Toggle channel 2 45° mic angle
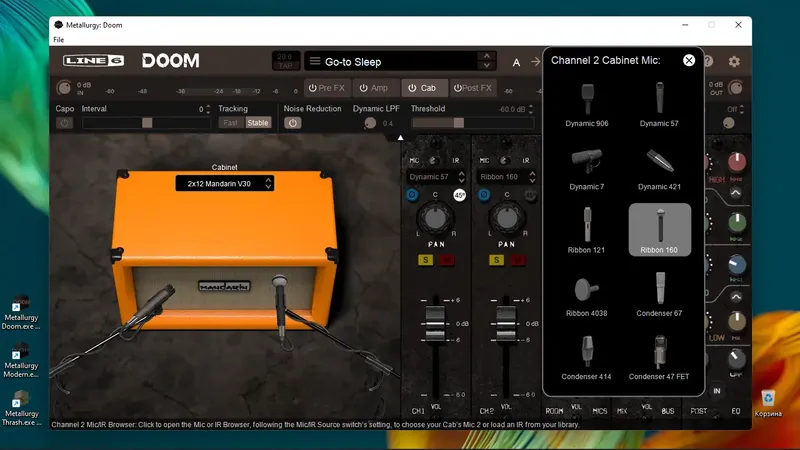Screen dimensions: 800x450 click(x=531, y=195)
